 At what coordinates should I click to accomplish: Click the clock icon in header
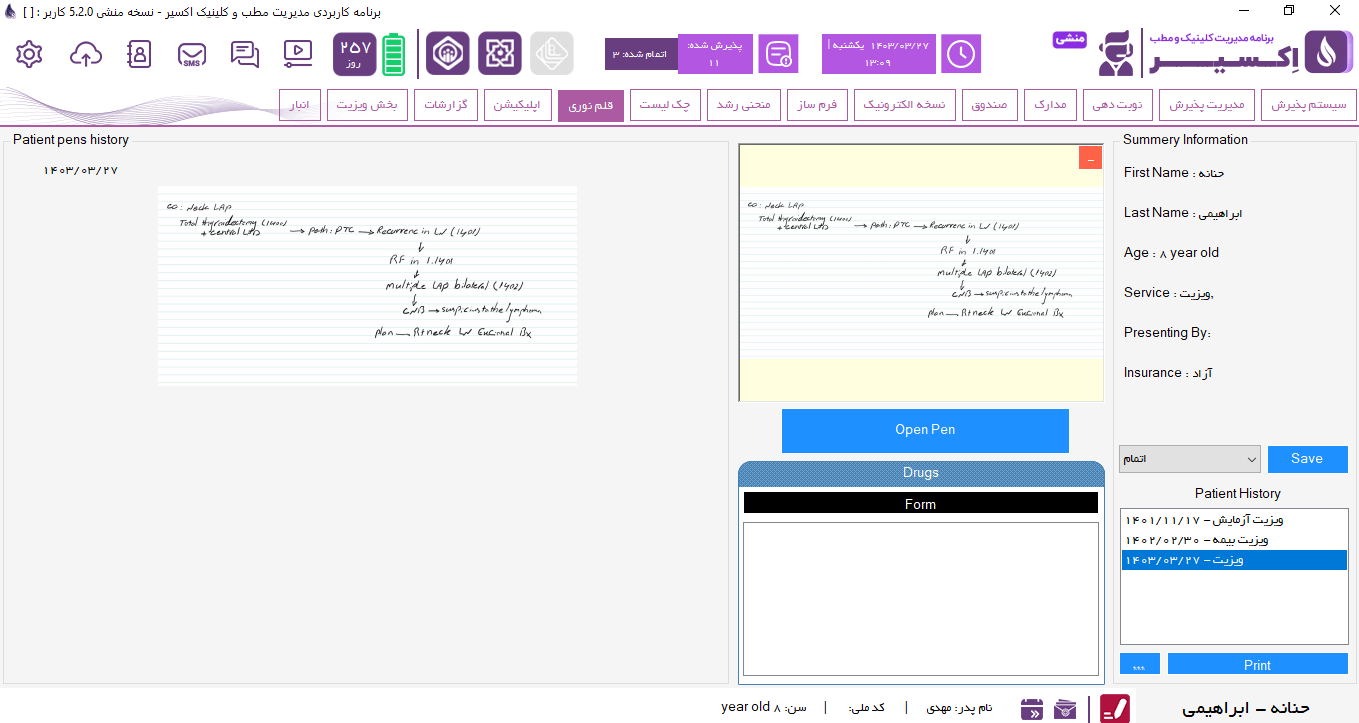click(961, 54)
